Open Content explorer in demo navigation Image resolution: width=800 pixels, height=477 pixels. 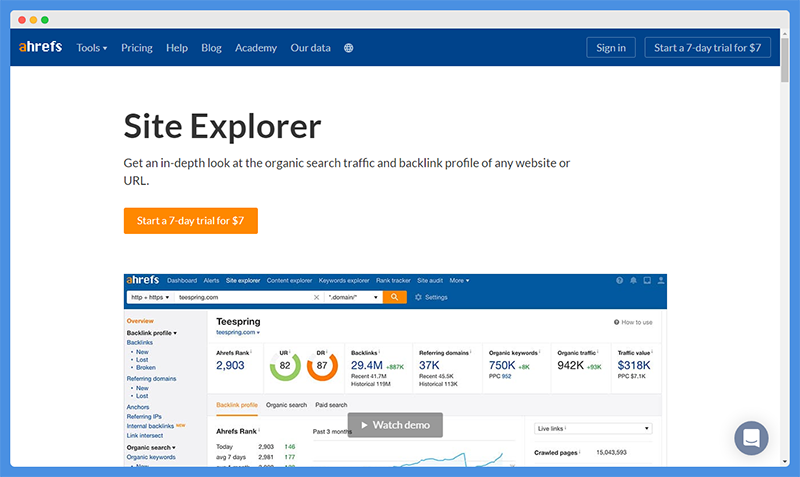(289, 281)
